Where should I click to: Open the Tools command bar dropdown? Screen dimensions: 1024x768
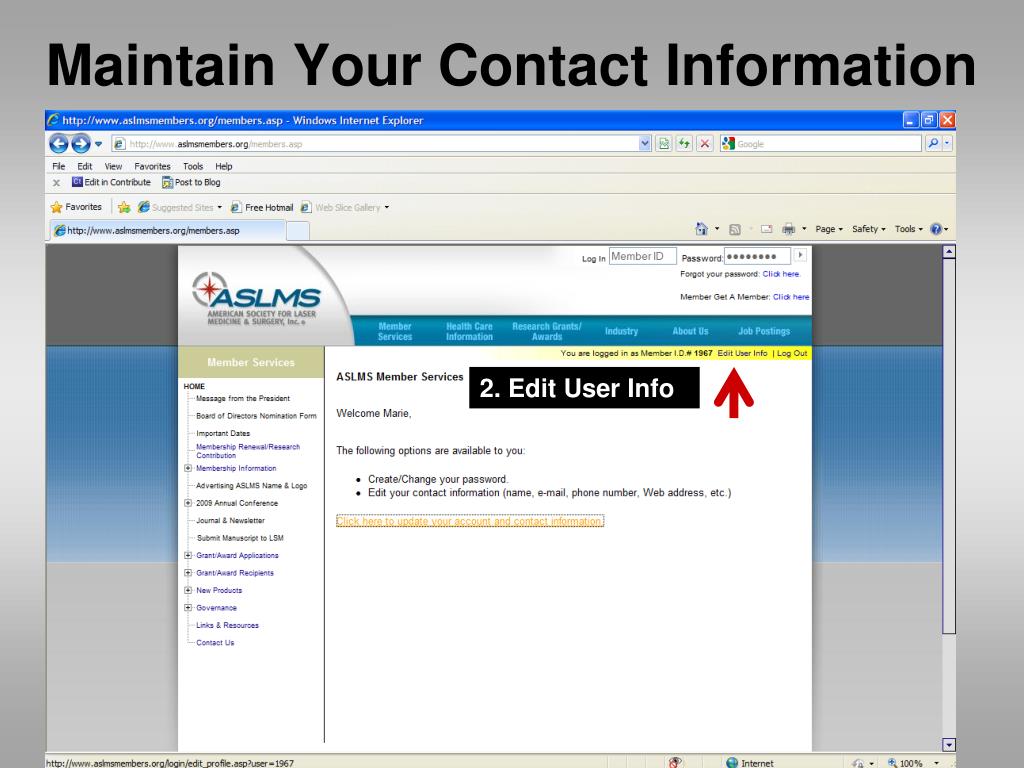click(x=908, y=229)
